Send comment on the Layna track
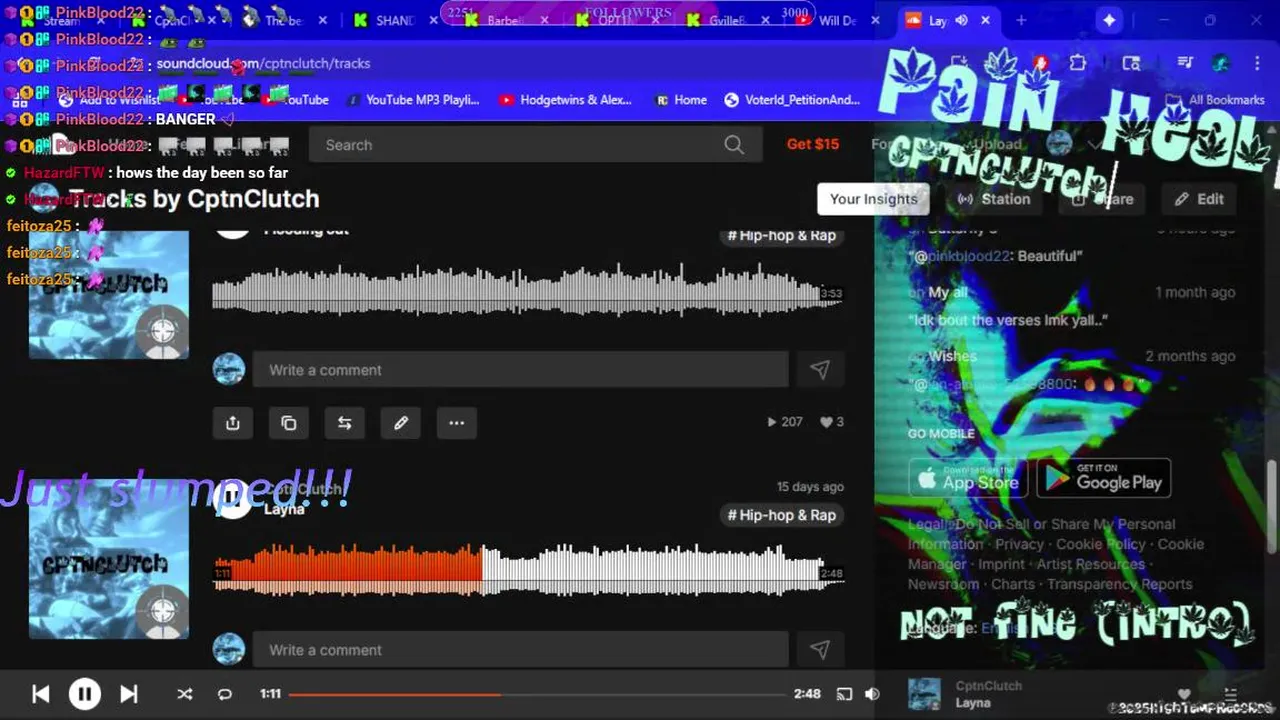This screenshot has height=720, width=1280. tap(820, 650)
